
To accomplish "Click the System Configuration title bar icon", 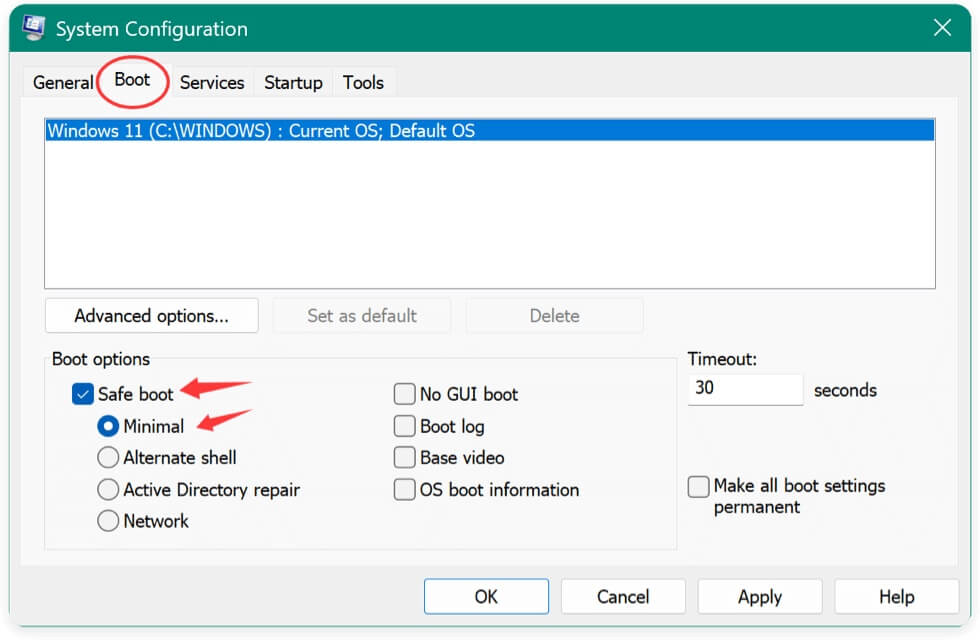I will [33, 29].
